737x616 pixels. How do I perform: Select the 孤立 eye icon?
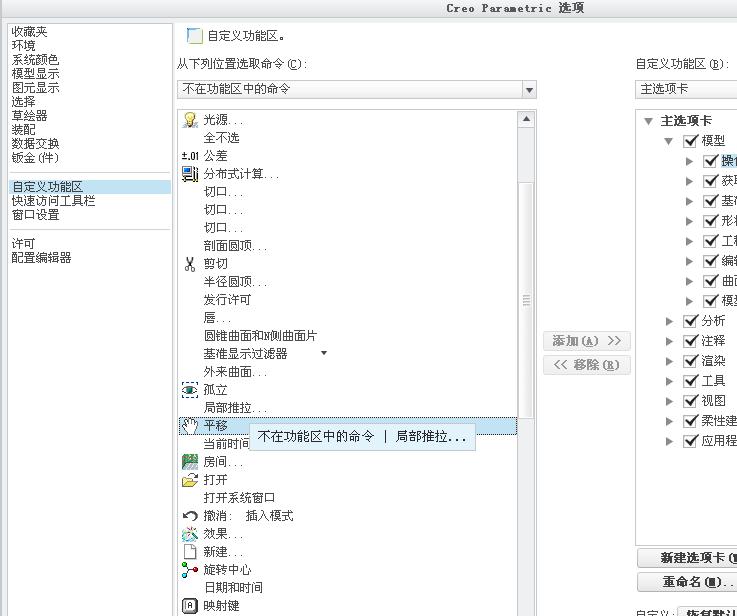click(x=190, y=390)
